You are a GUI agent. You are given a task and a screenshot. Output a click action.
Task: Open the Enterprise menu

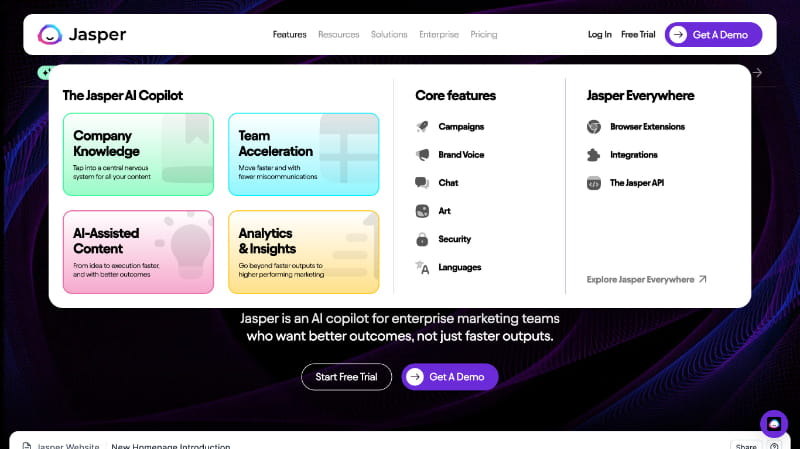coord(439,34)
